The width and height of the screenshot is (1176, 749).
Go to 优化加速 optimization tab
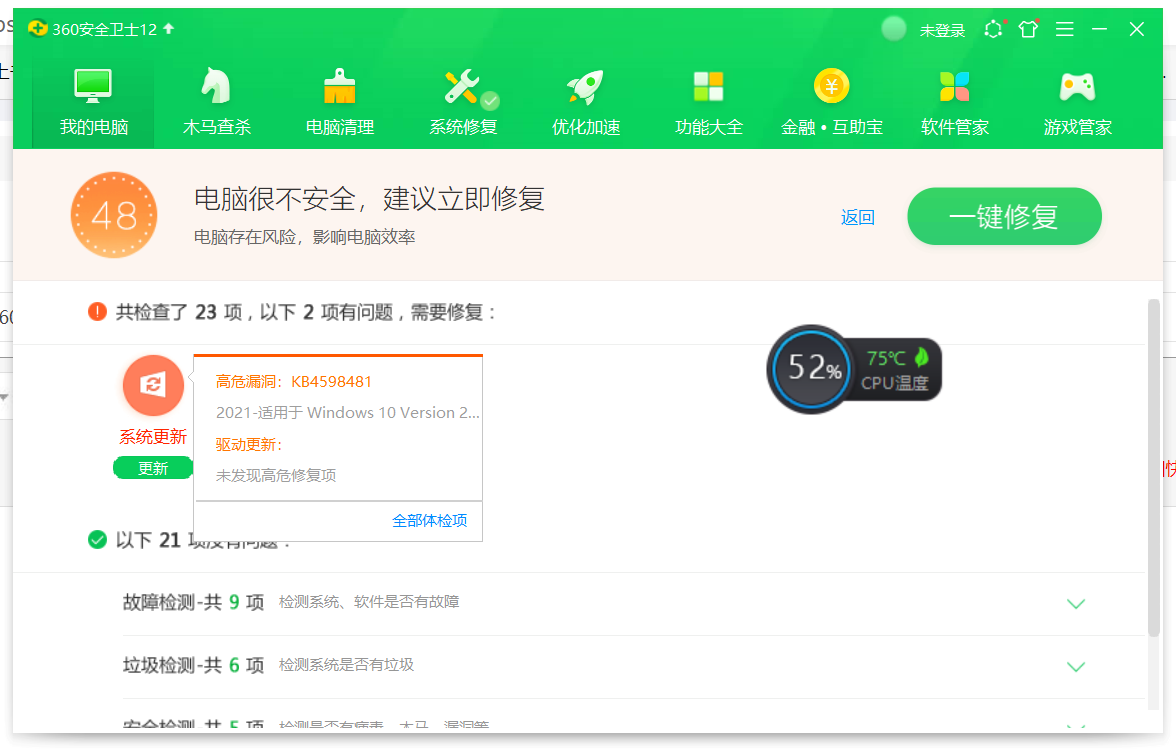(586, 102)
